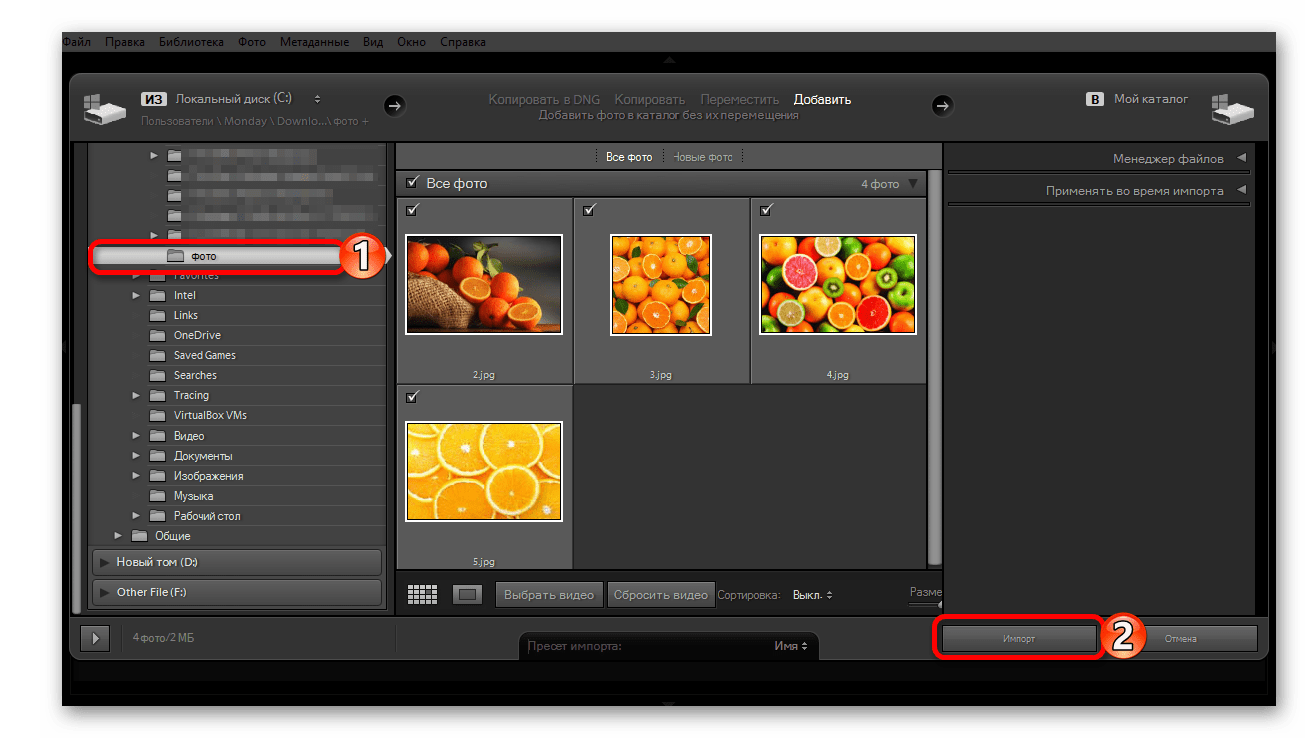Image resolution: width=1308 pixels, height=738 pixels.
Task: Click the folder icon next to VirtualBox VMs
Action: pyautogui.click(x=157, y=415)
